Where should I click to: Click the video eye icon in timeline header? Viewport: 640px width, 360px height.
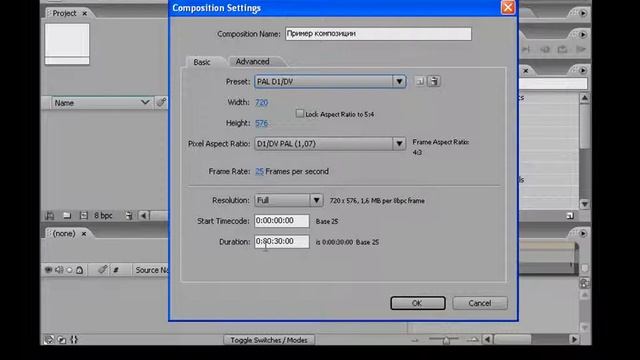pos(49,270)
